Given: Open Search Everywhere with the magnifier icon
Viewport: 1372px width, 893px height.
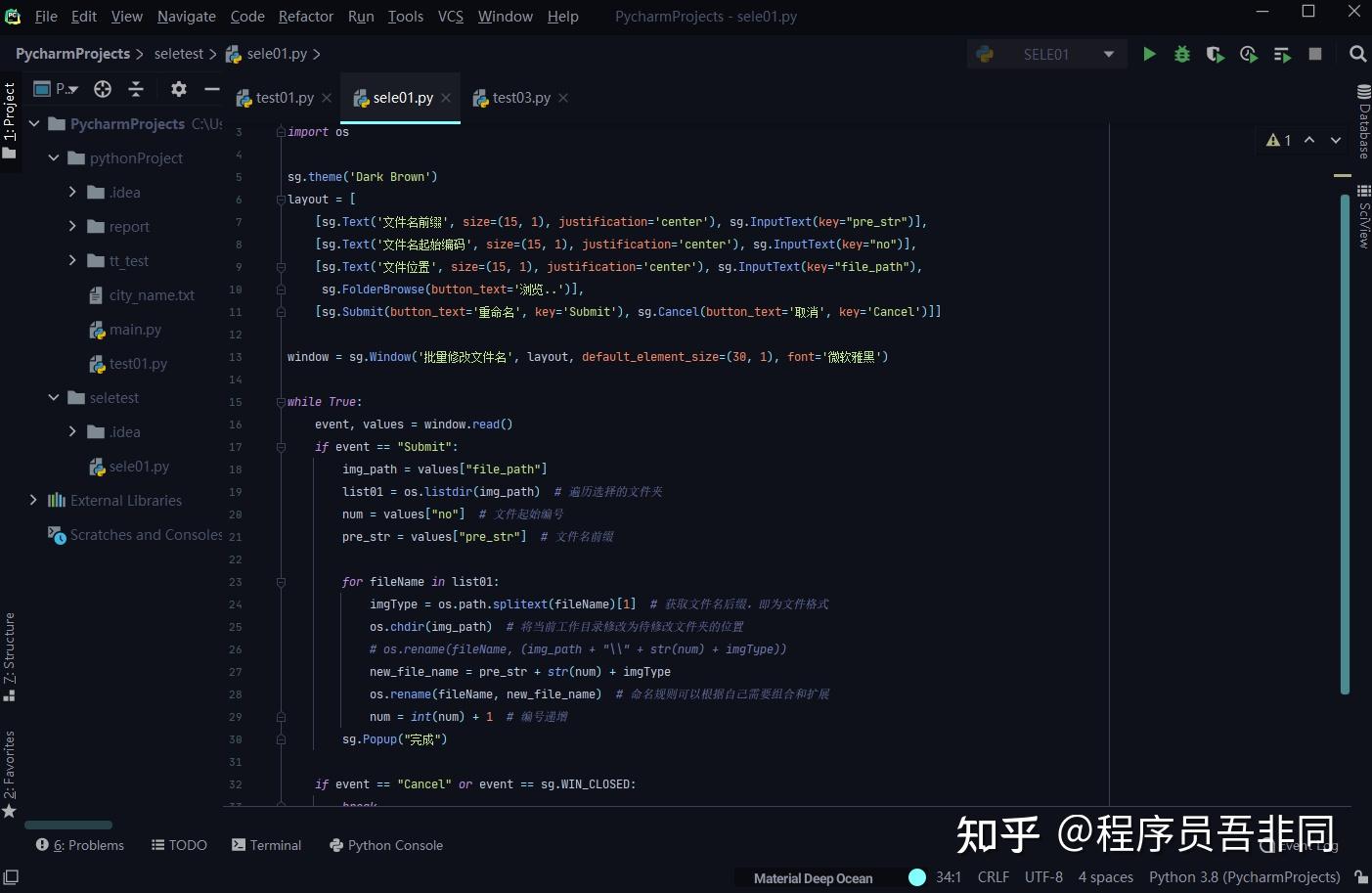Looking at the screenshot, I should [1358, 54].
